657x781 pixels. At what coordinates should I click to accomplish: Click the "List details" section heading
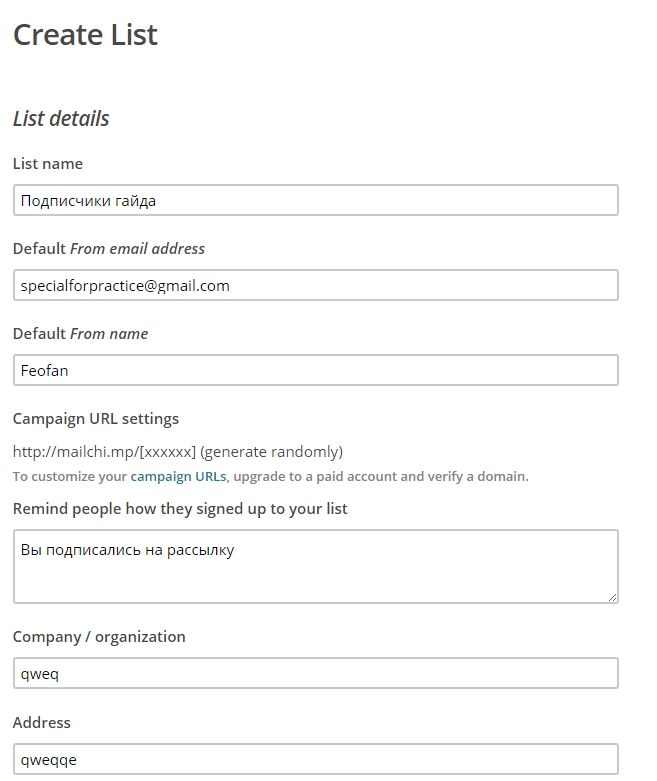61,118
